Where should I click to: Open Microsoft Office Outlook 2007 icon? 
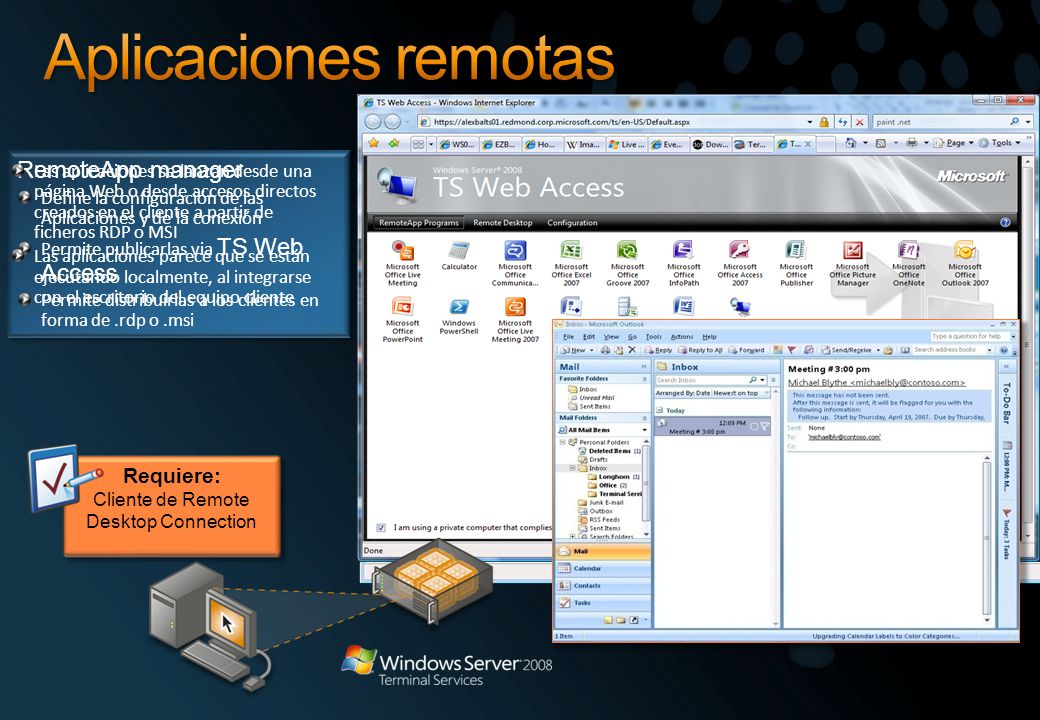click(x=965, y=263)
